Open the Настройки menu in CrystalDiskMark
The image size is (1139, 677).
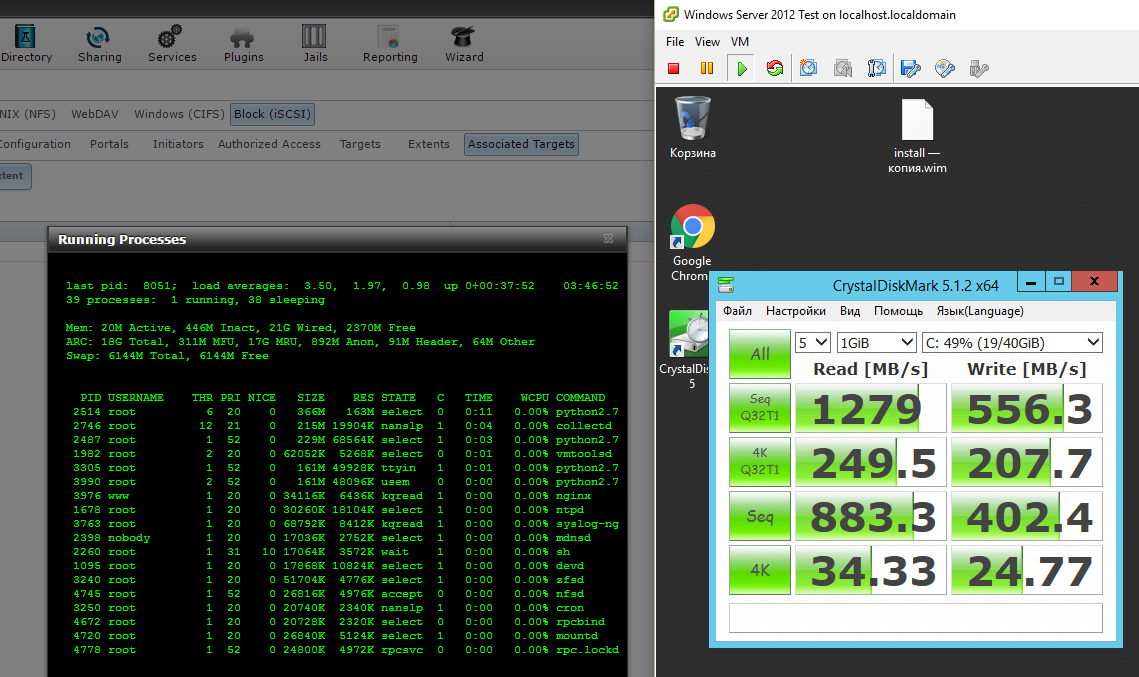tap(795, 311)
